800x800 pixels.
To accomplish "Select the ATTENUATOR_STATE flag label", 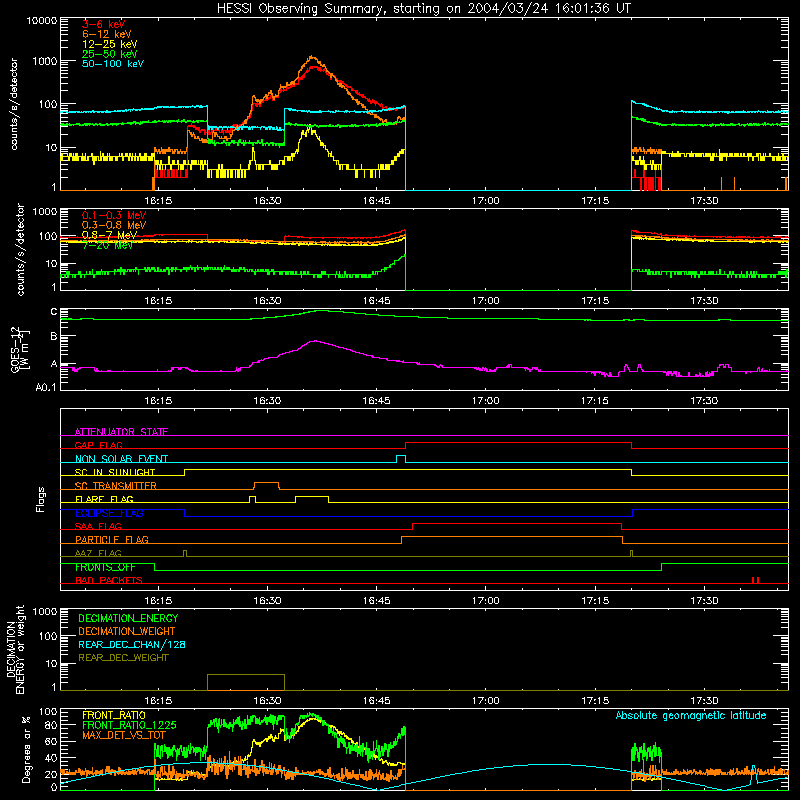I will click(121, 432).
